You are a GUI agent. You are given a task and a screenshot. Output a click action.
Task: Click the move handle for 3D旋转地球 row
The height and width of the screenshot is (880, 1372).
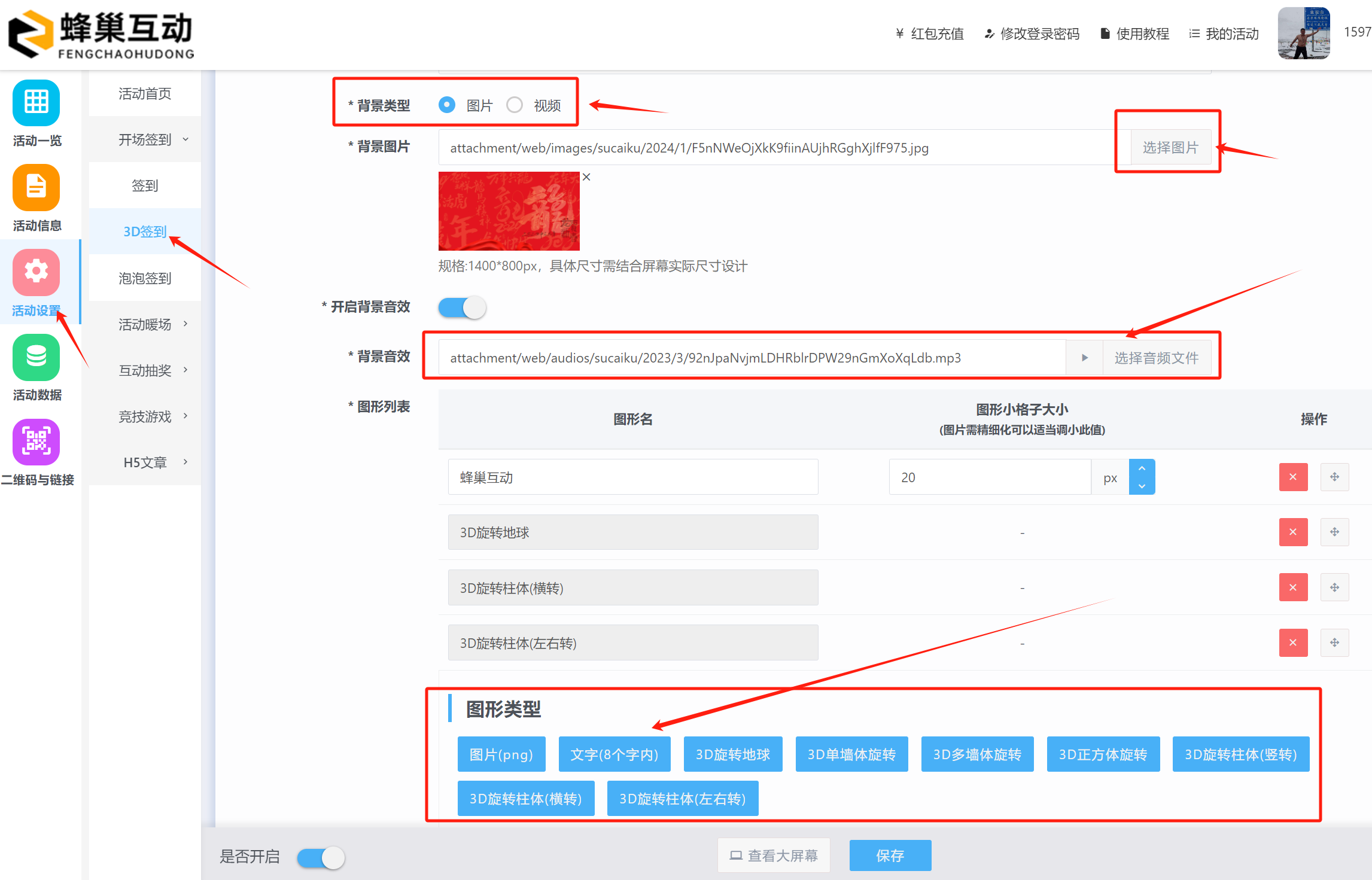tap(1334, 532)
